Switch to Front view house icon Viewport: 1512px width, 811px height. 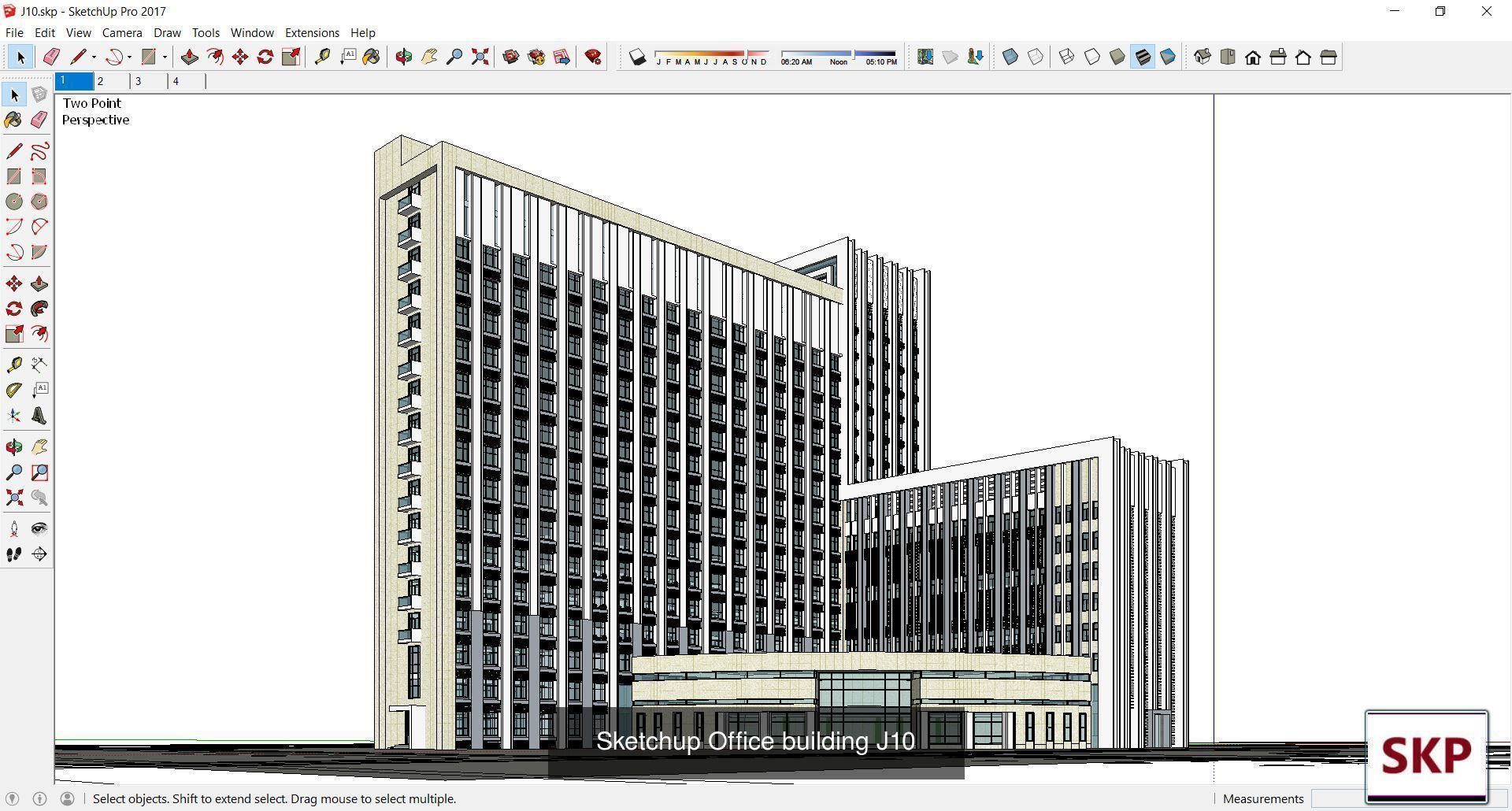pyautogui.click(x=1253, y=57)
